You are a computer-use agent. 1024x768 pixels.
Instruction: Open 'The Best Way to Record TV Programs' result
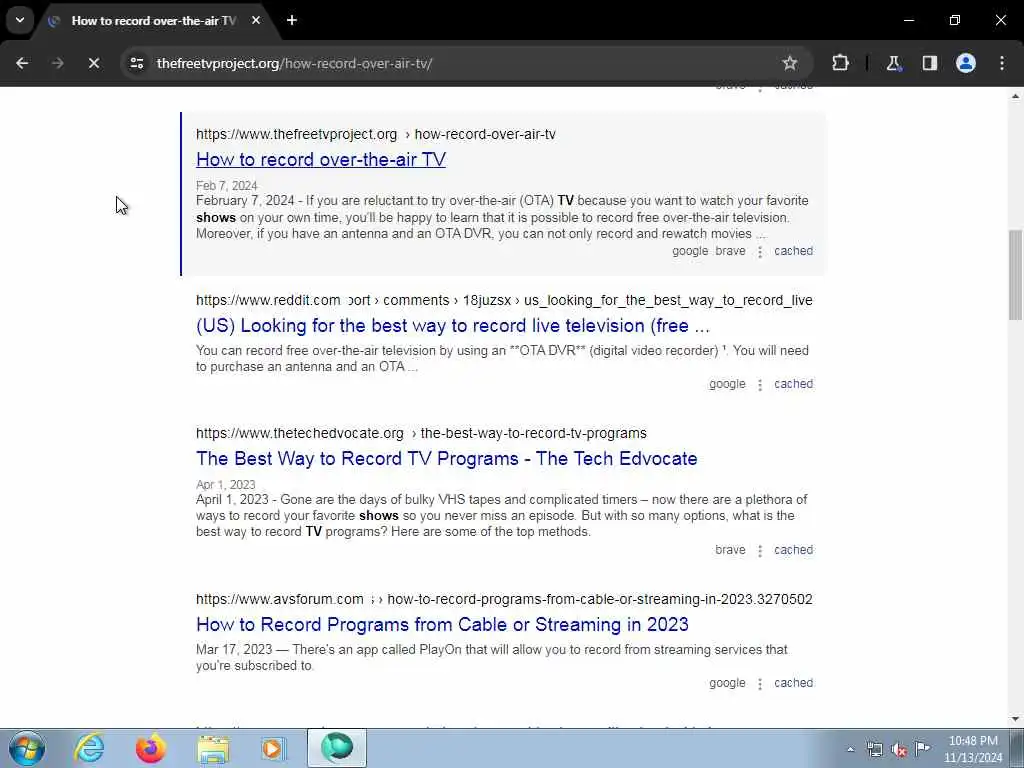click(447, 458)
